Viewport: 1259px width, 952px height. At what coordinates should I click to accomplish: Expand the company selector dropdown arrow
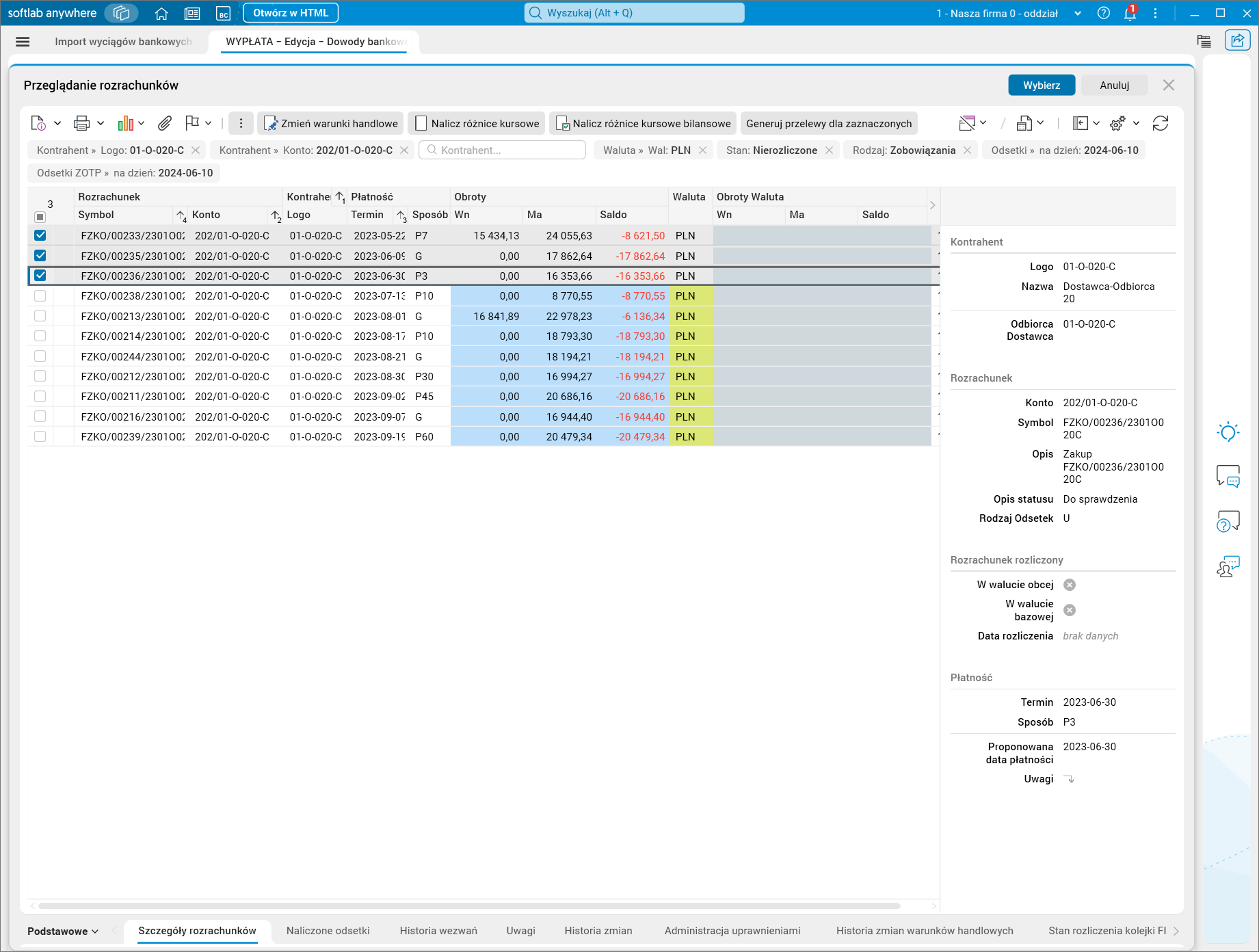point(1078,13)
